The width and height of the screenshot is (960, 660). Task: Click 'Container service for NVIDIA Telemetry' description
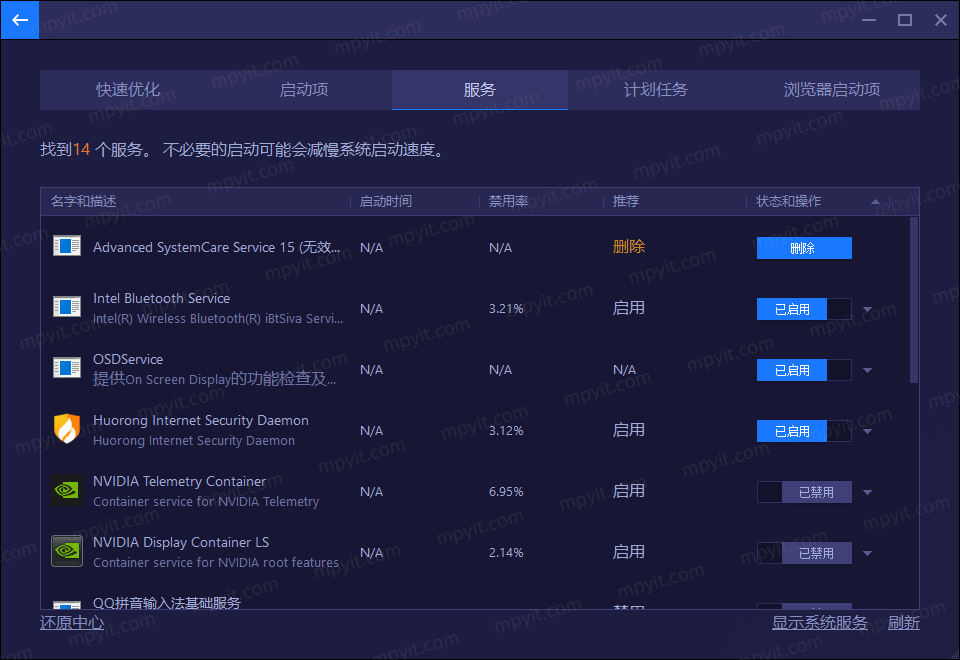206,501
